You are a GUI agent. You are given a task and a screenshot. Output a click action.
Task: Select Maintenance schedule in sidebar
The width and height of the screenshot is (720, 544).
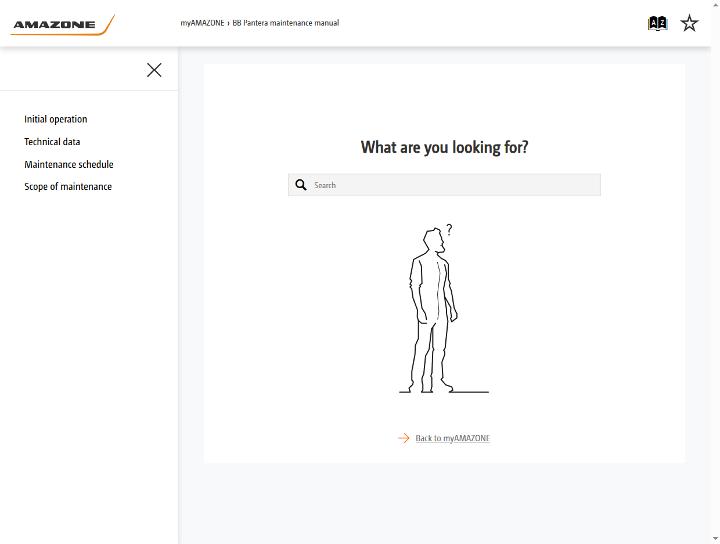(x=68, y=164)
